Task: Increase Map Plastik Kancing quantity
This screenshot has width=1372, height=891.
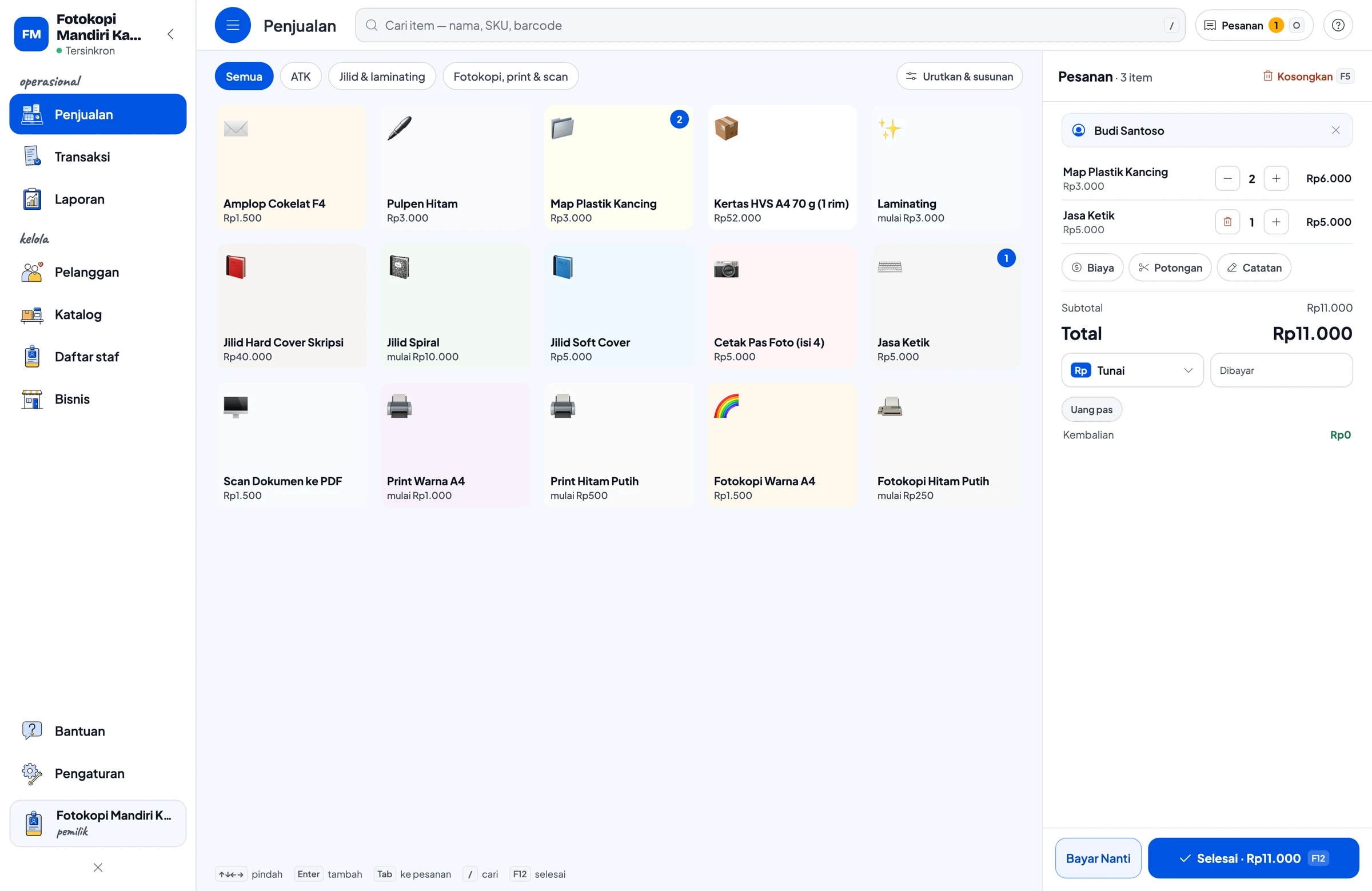Action: (x=1277, y=179)
